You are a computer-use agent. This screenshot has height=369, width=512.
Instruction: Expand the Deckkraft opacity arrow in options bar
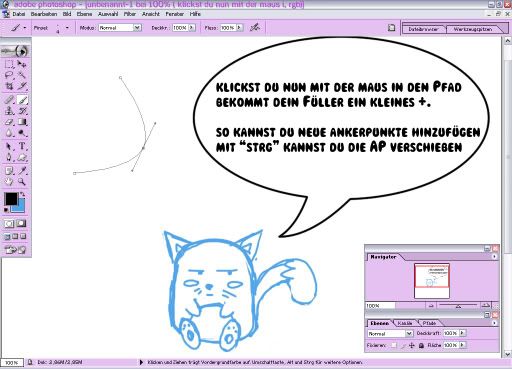[x=192, y=28]
